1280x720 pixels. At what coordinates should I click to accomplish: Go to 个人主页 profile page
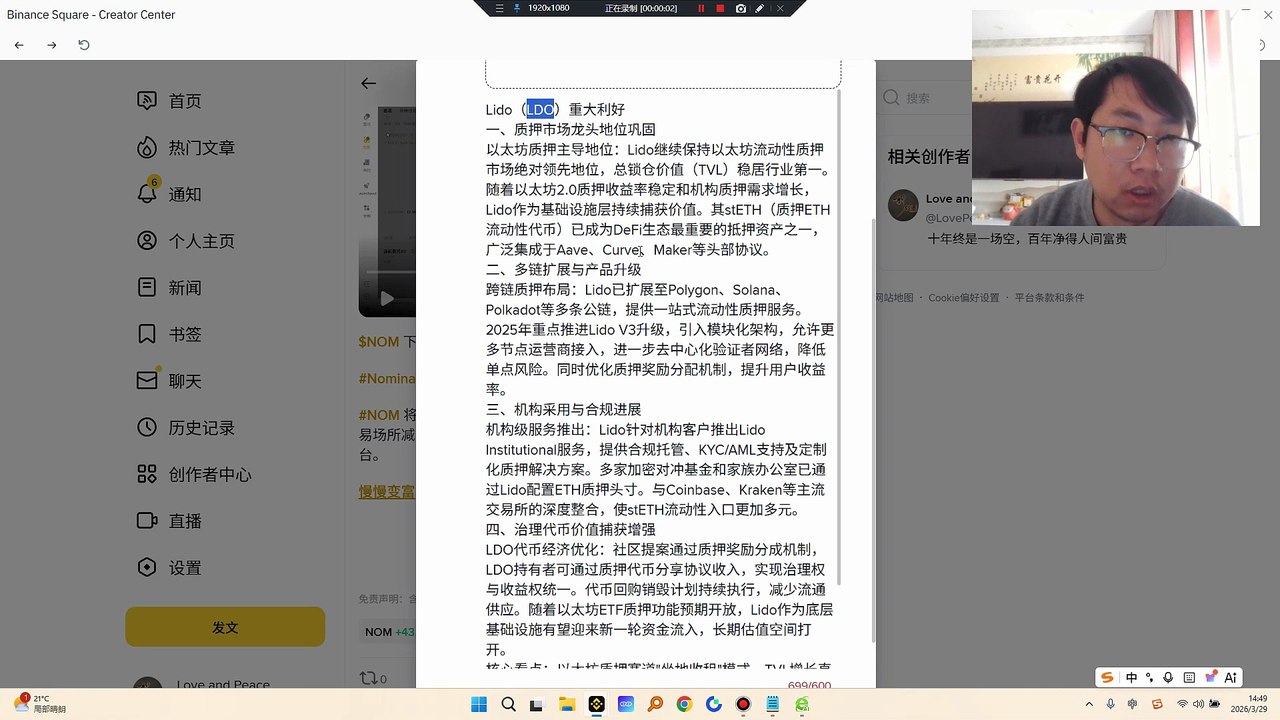pyautogui.click(x=186, y=241)
